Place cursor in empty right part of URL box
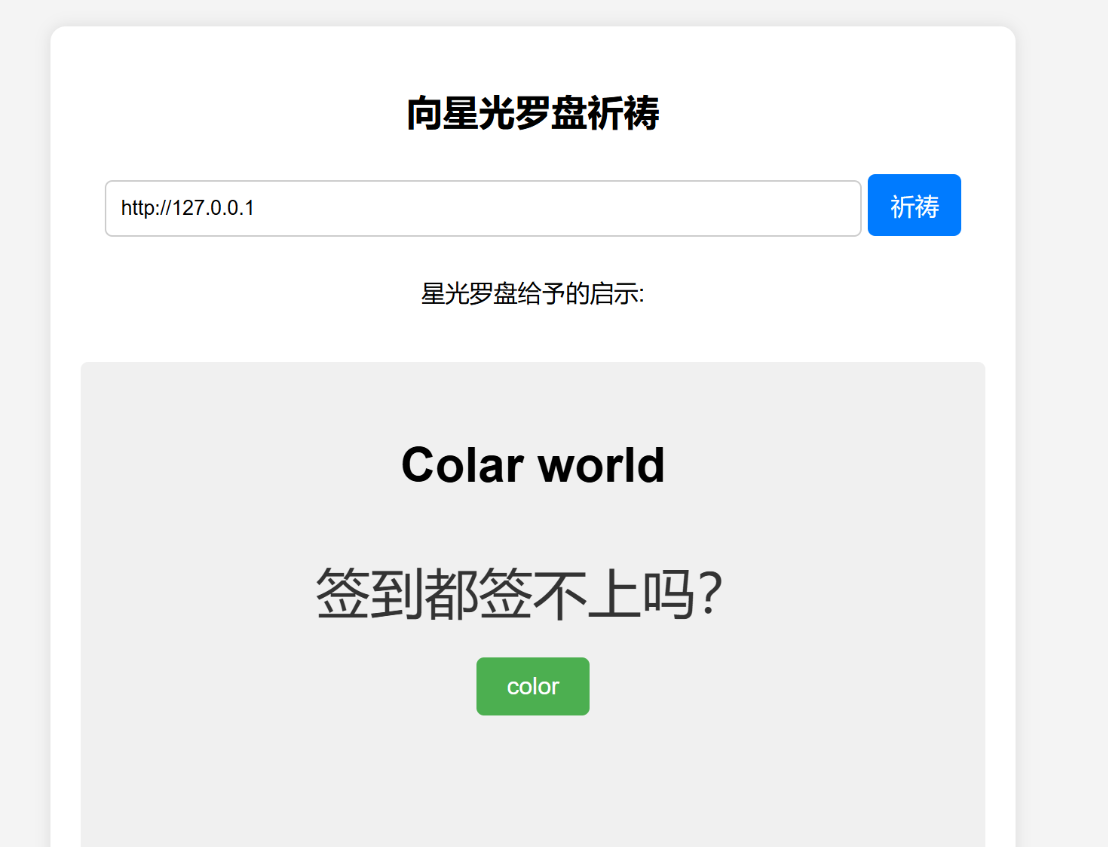The height and width of the screenshot is (847, 1108). point(650,208)
